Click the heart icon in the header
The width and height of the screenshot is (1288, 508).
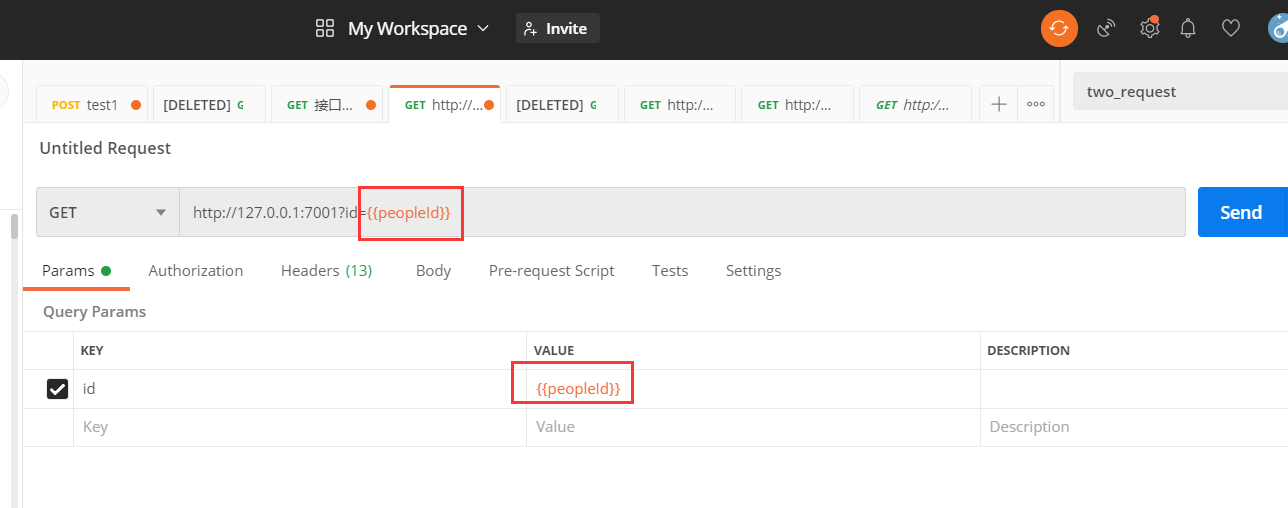click(1231, 28)
